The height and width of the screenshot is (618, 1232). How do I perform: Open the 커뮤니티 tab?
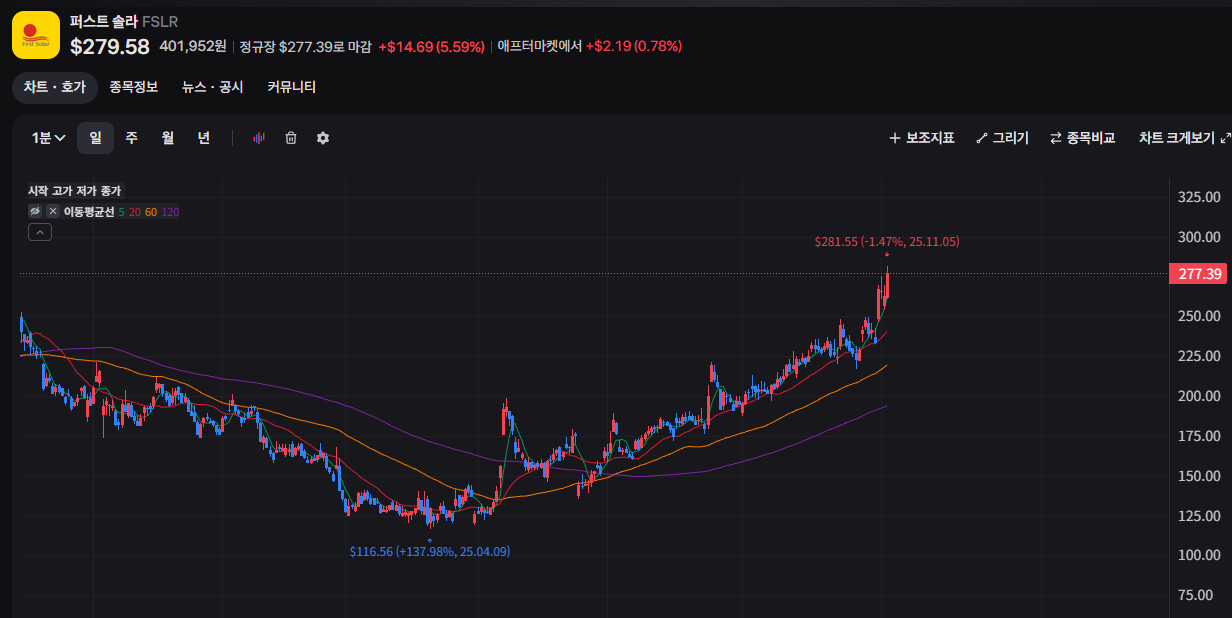coord(291,87)
